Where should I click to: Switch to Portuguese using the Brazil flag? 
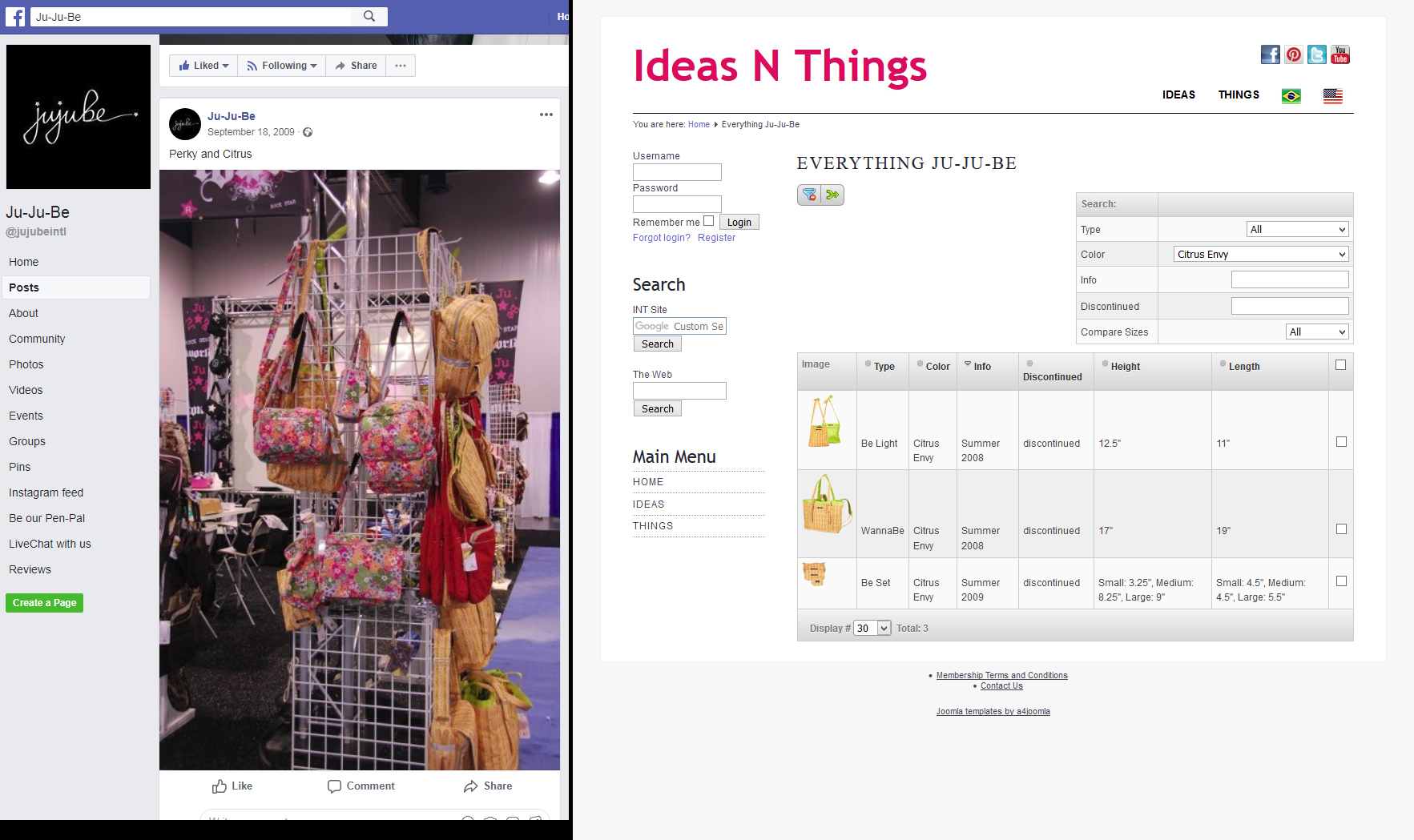coord(1291,96)
